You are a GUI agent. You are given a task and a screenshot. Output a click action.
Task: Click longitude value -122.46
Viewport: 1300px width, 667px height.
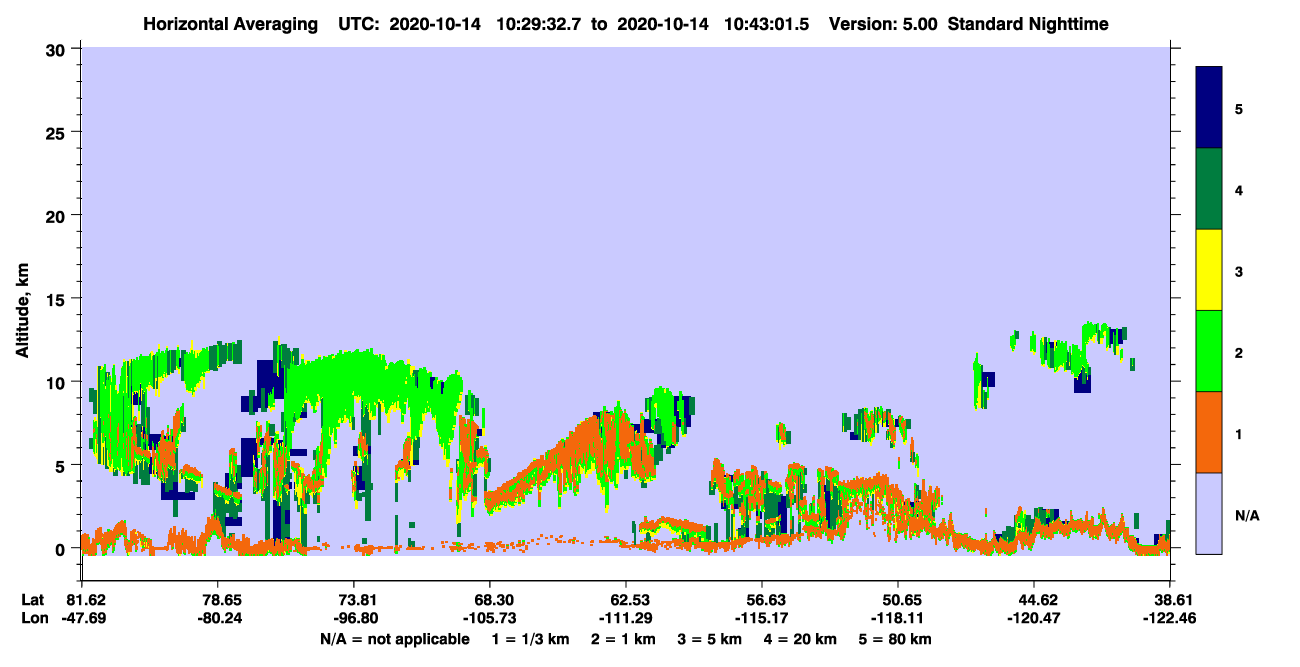1170,619
